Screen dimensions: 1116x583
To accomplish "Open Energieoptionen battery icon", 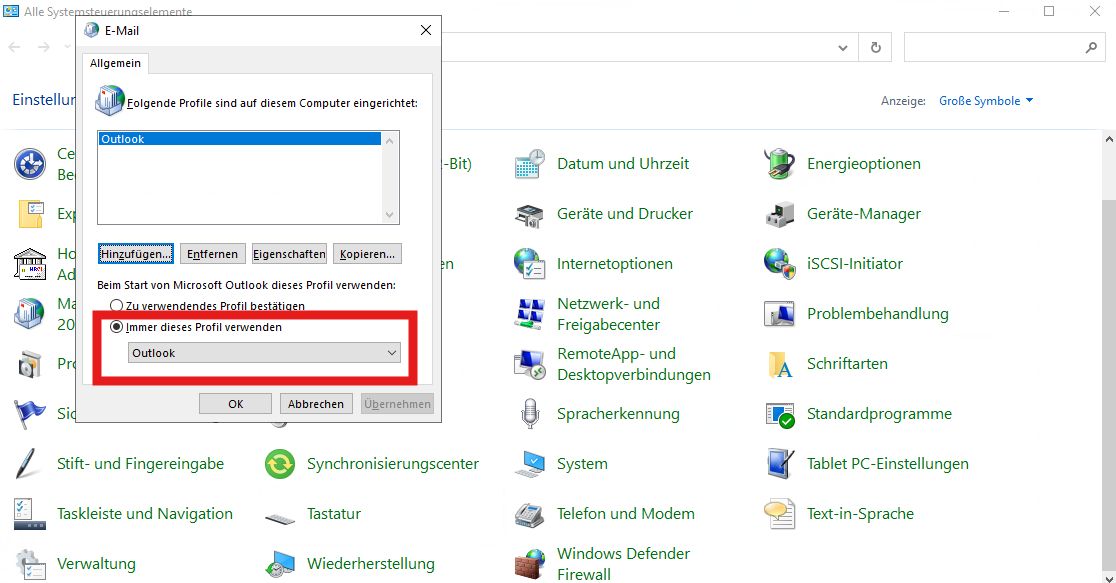I will tap(779, 164).
